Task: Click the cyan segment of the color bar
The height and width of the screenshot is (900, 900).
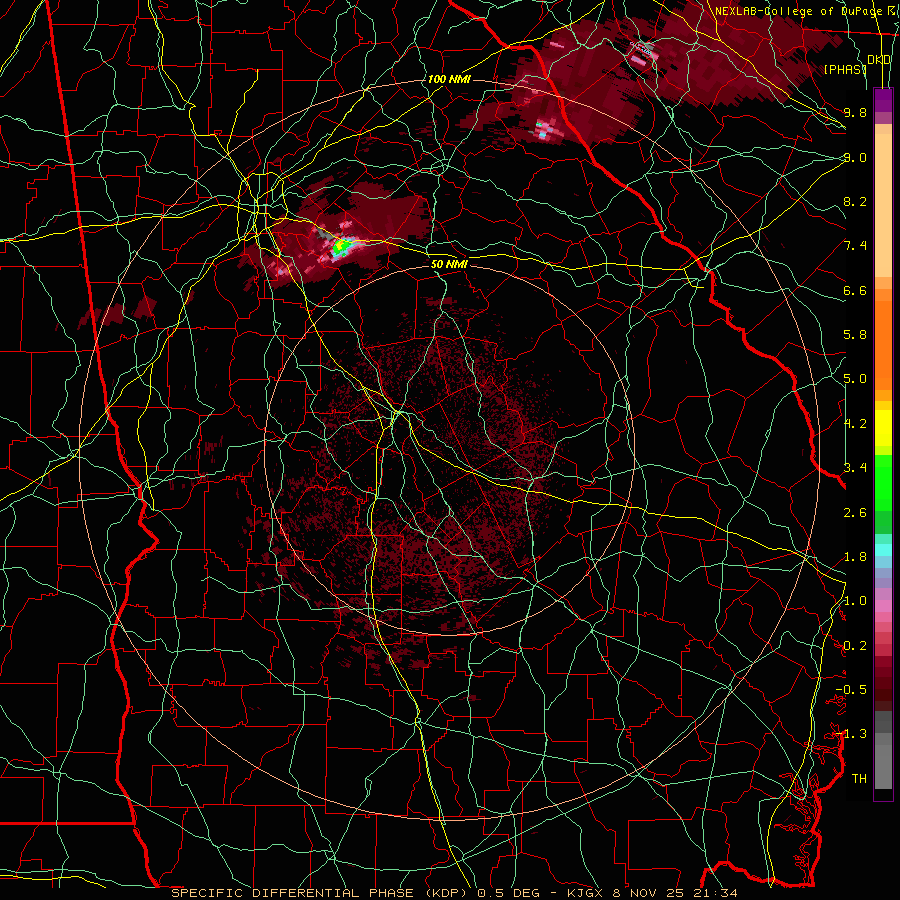Action: coord(883,550)
